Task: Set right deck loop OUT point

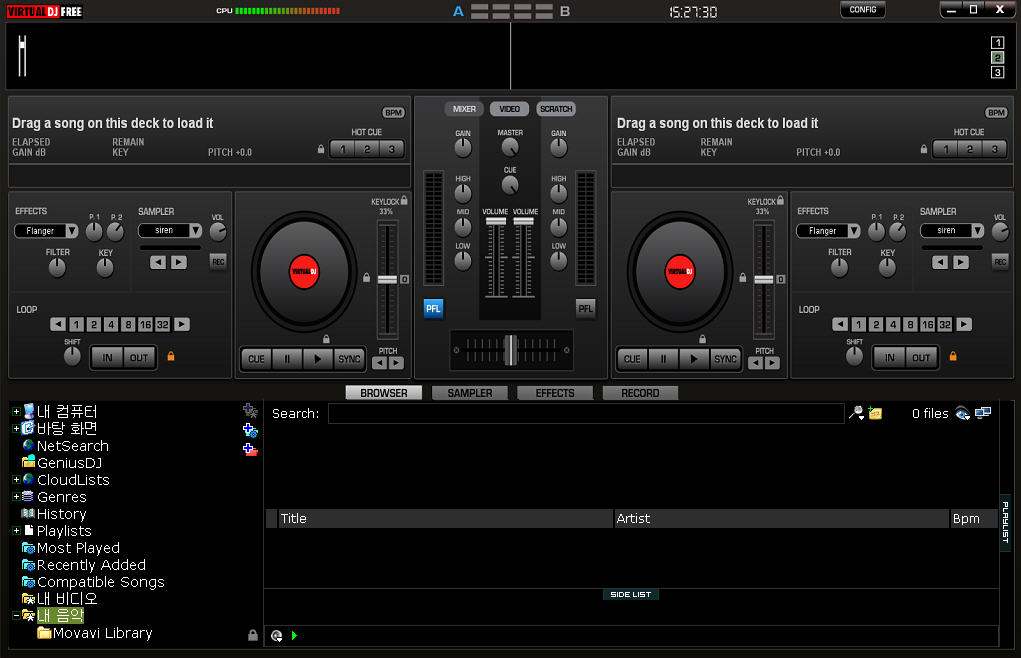Action: click(x=921, y=357)
